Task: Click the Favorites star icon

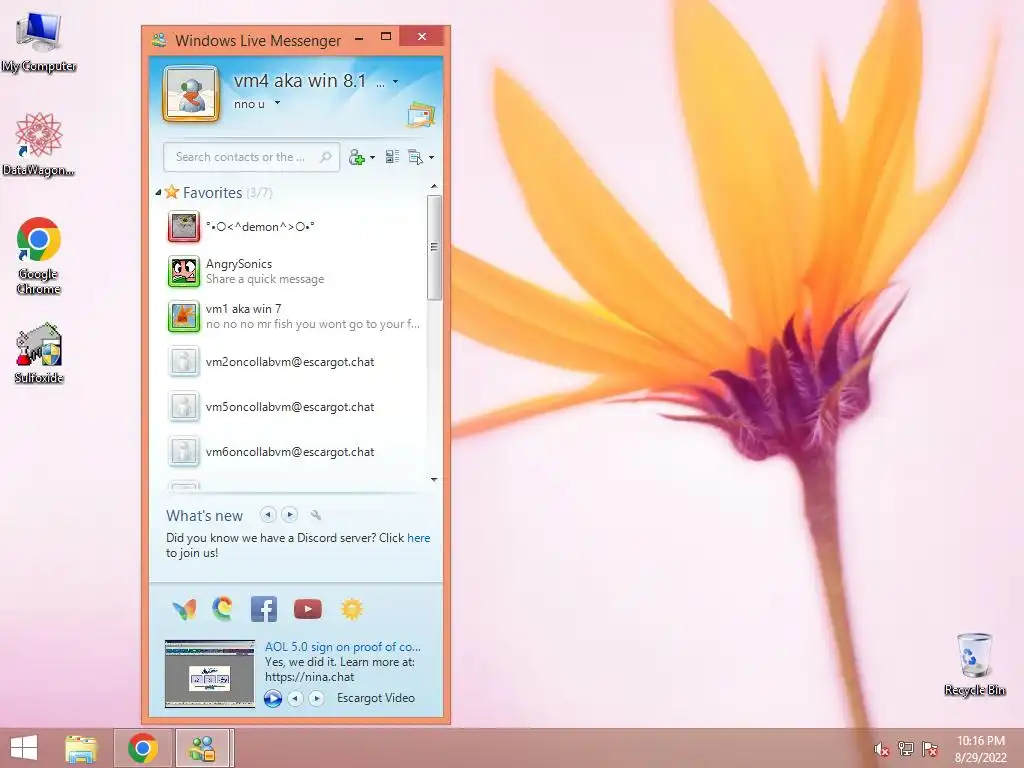Action: tap(172, 192)
